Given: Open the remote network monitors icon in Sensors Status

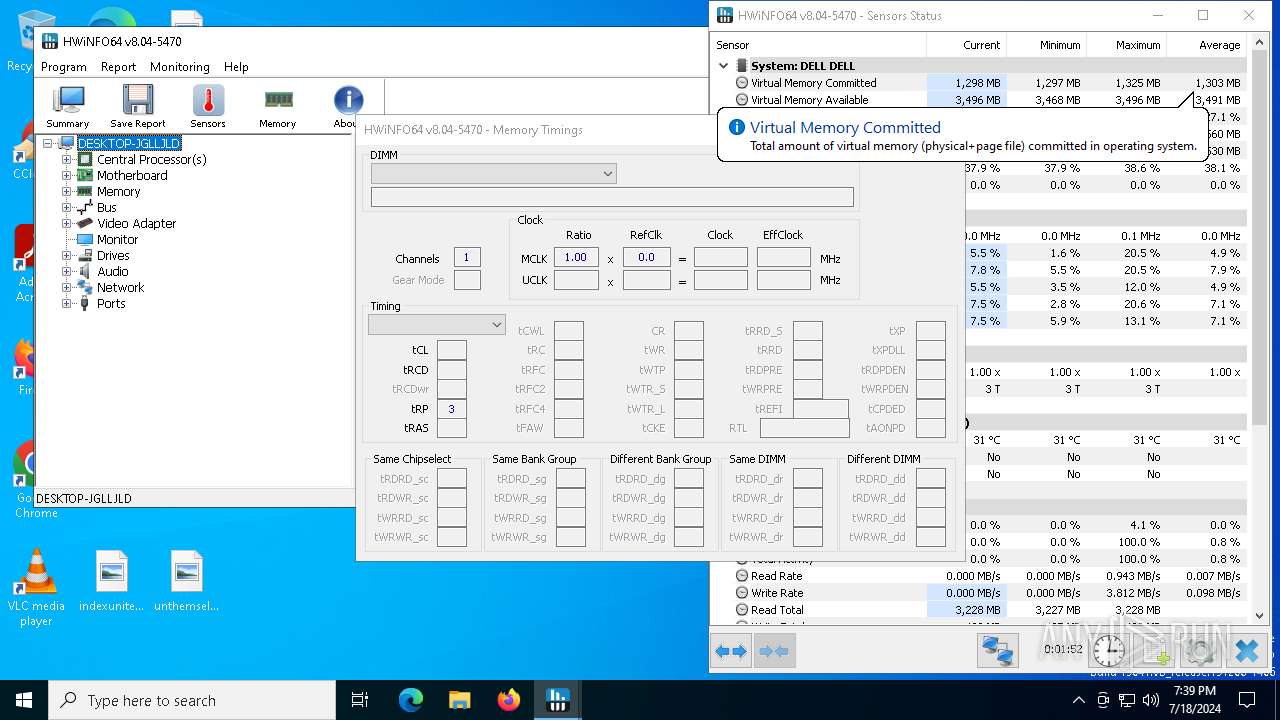Looking at the screenshot, I should tap(997, 651).
